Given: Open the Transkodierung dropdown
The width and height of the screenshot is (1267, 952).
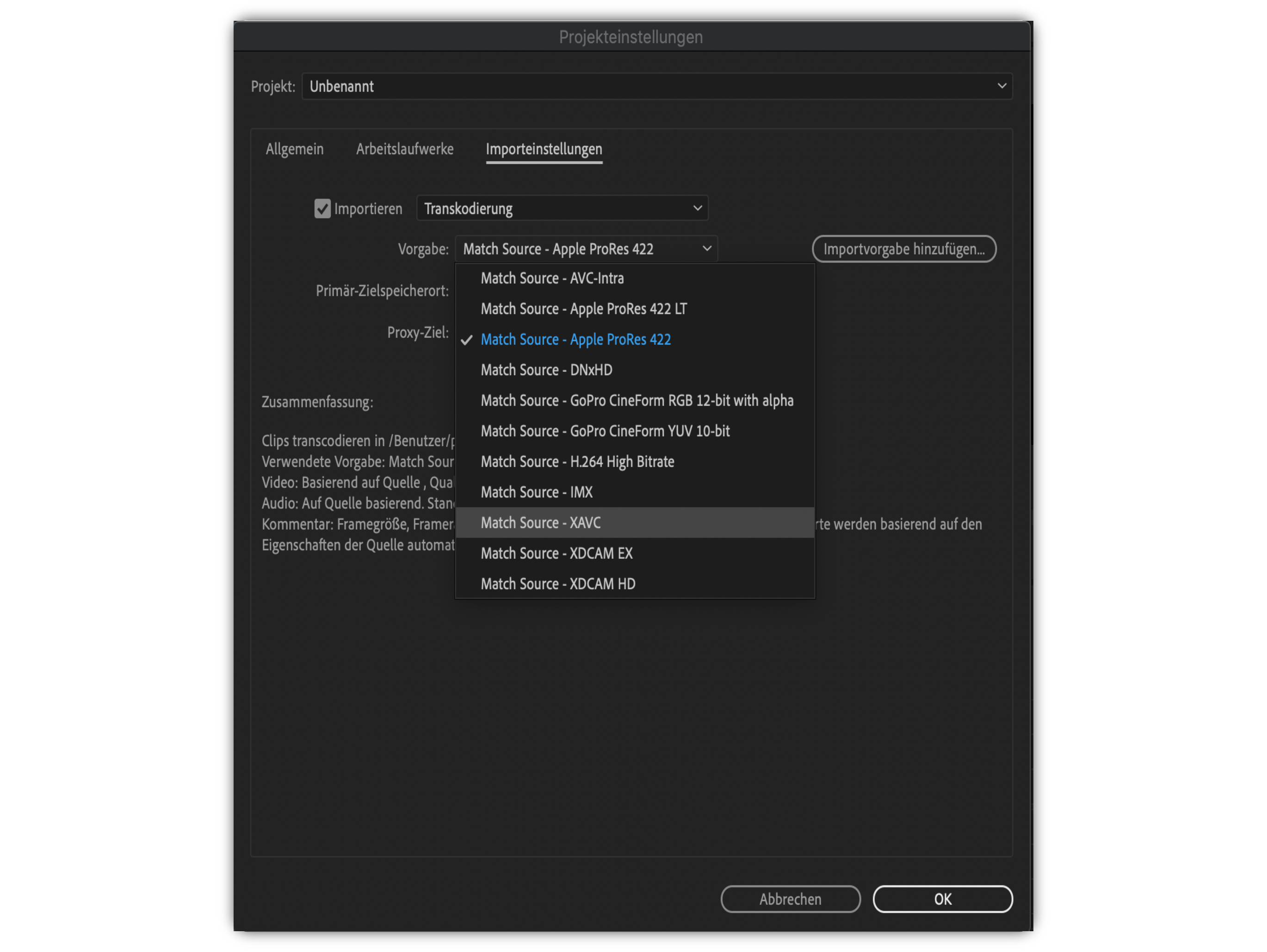Looking at the screenshot, I should [562, 209].
